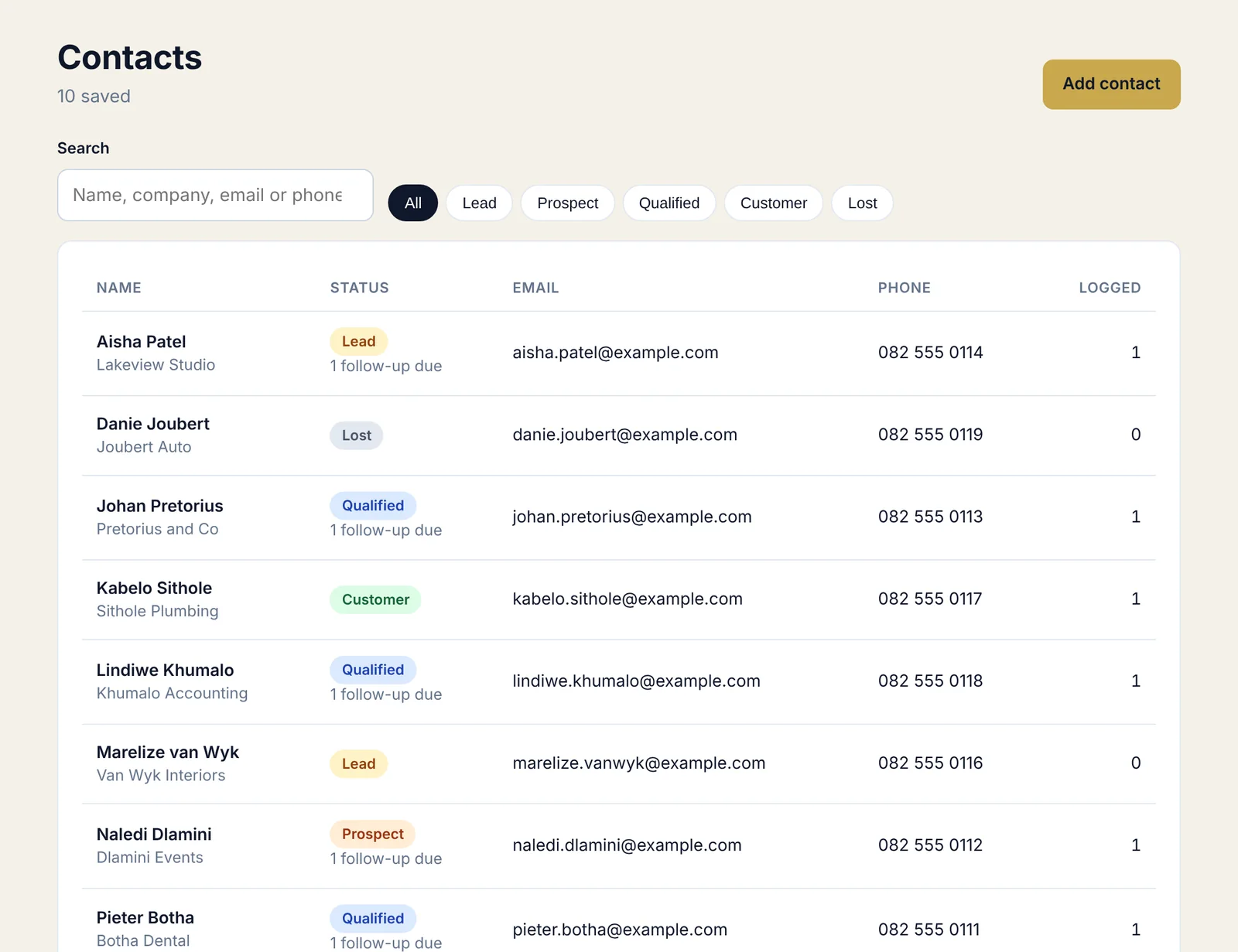Image resolution: width=1238 pixels, height=952 pixels.
Task: Click the EMAIL column header
Action: point(535,288)
